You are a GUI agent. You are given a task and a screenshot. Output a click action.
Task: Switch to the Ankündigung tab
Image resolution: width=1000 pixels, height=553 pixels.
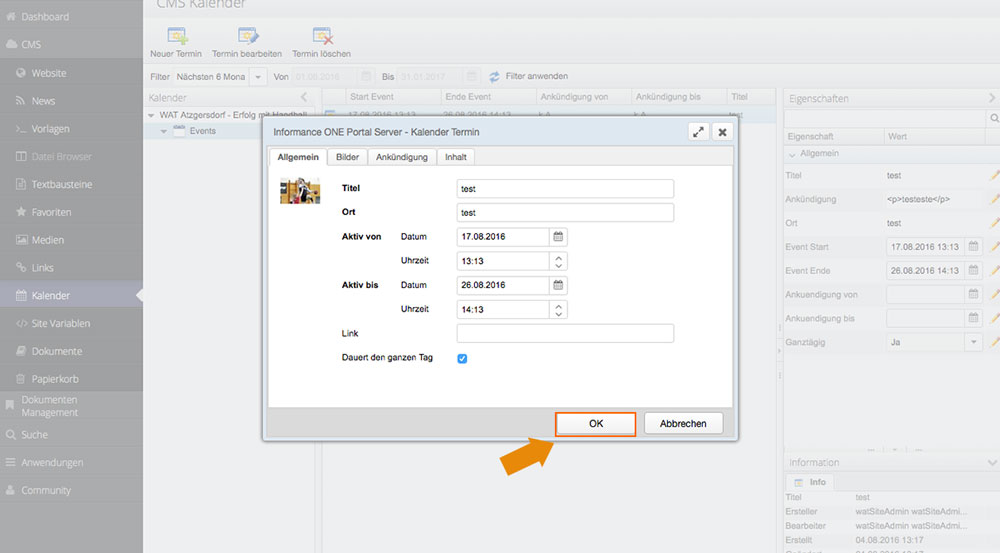pyautogui.click(x=401, y=157)
